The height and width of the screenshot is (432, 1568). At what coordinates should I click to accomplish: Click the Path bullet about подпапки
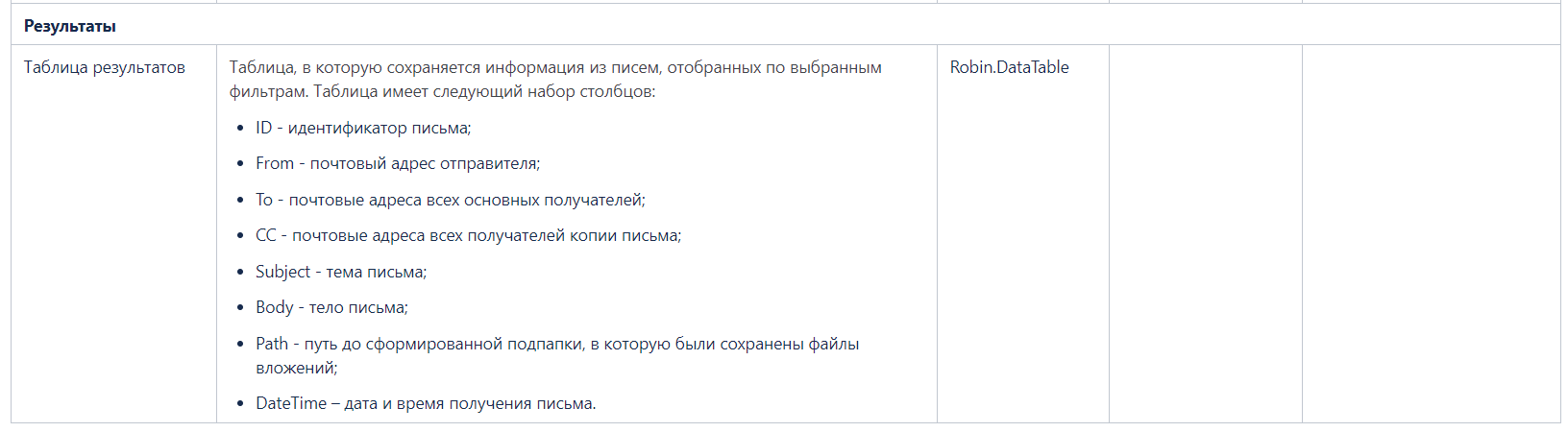click(x=557, y=355)
